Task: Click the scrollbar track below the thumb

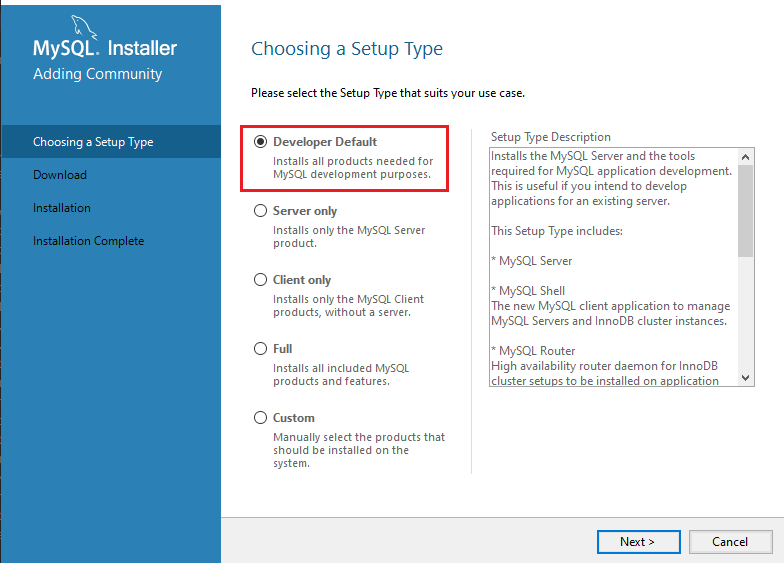Action: pyautogui.click(x=746, y=310)
